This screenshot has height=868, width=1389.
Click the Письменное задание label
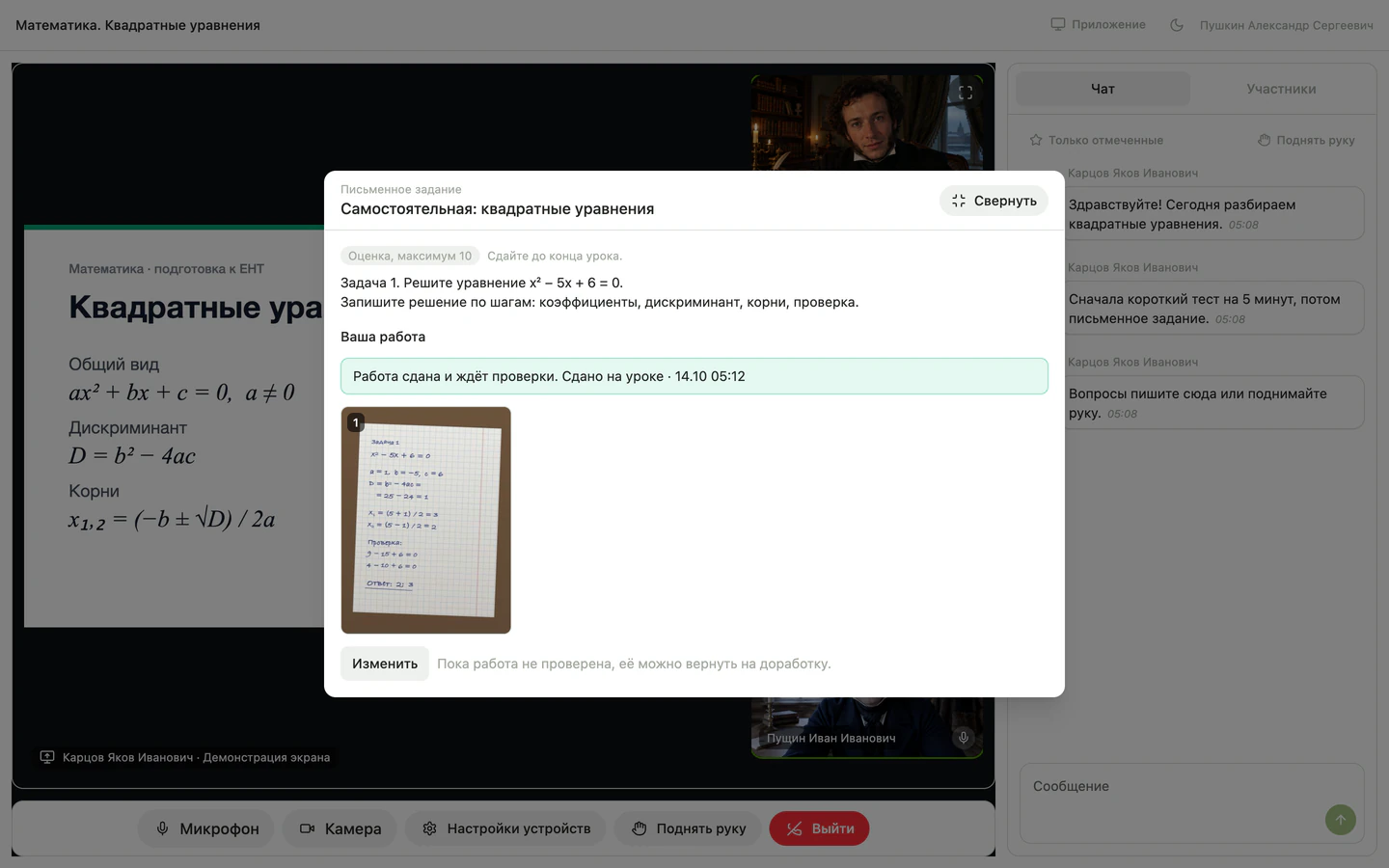(401, 189)
